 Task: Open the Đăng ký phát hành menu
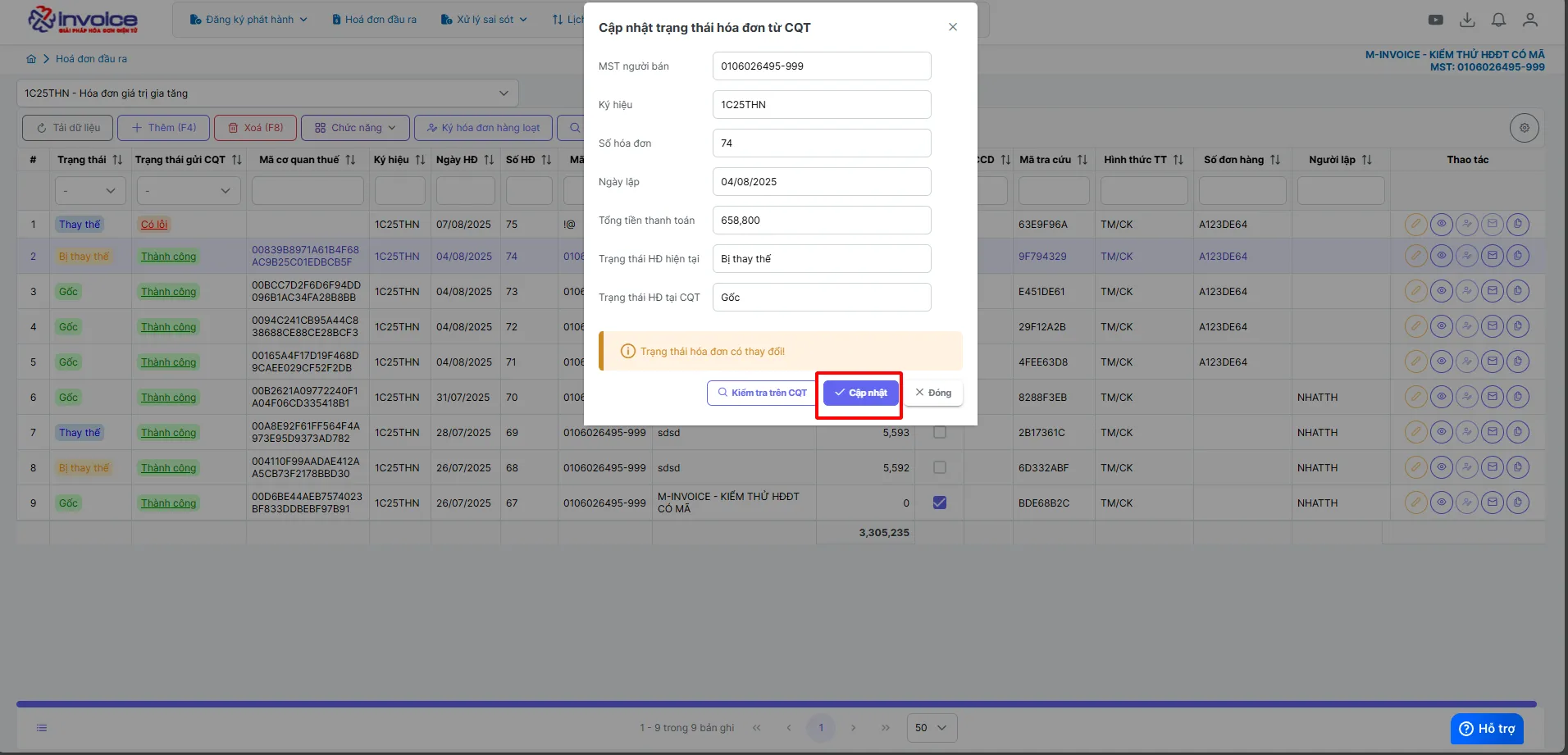248,20
